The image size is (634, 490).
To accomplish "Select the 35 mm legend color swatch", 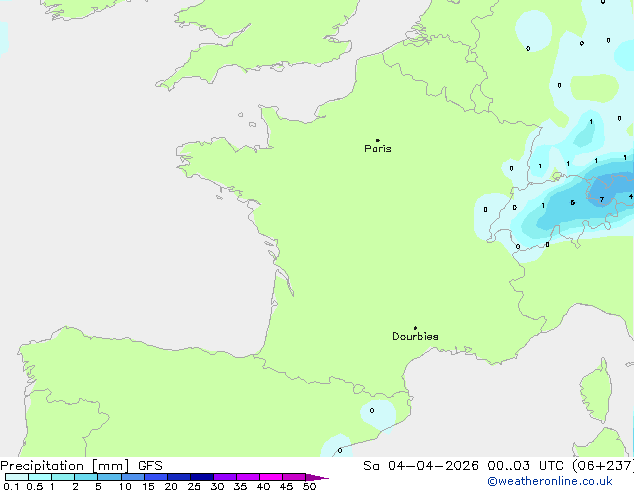I will point(247,477).
